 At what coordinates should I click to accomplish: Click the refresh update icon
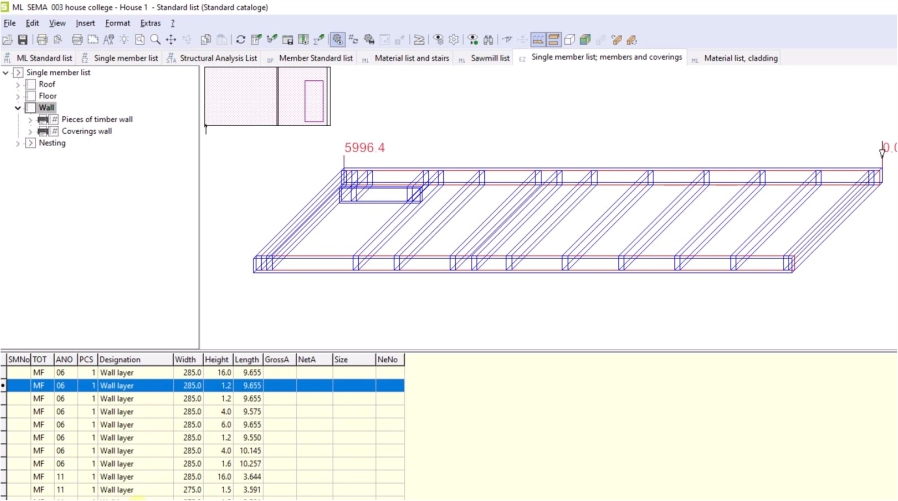pos(240,40)
